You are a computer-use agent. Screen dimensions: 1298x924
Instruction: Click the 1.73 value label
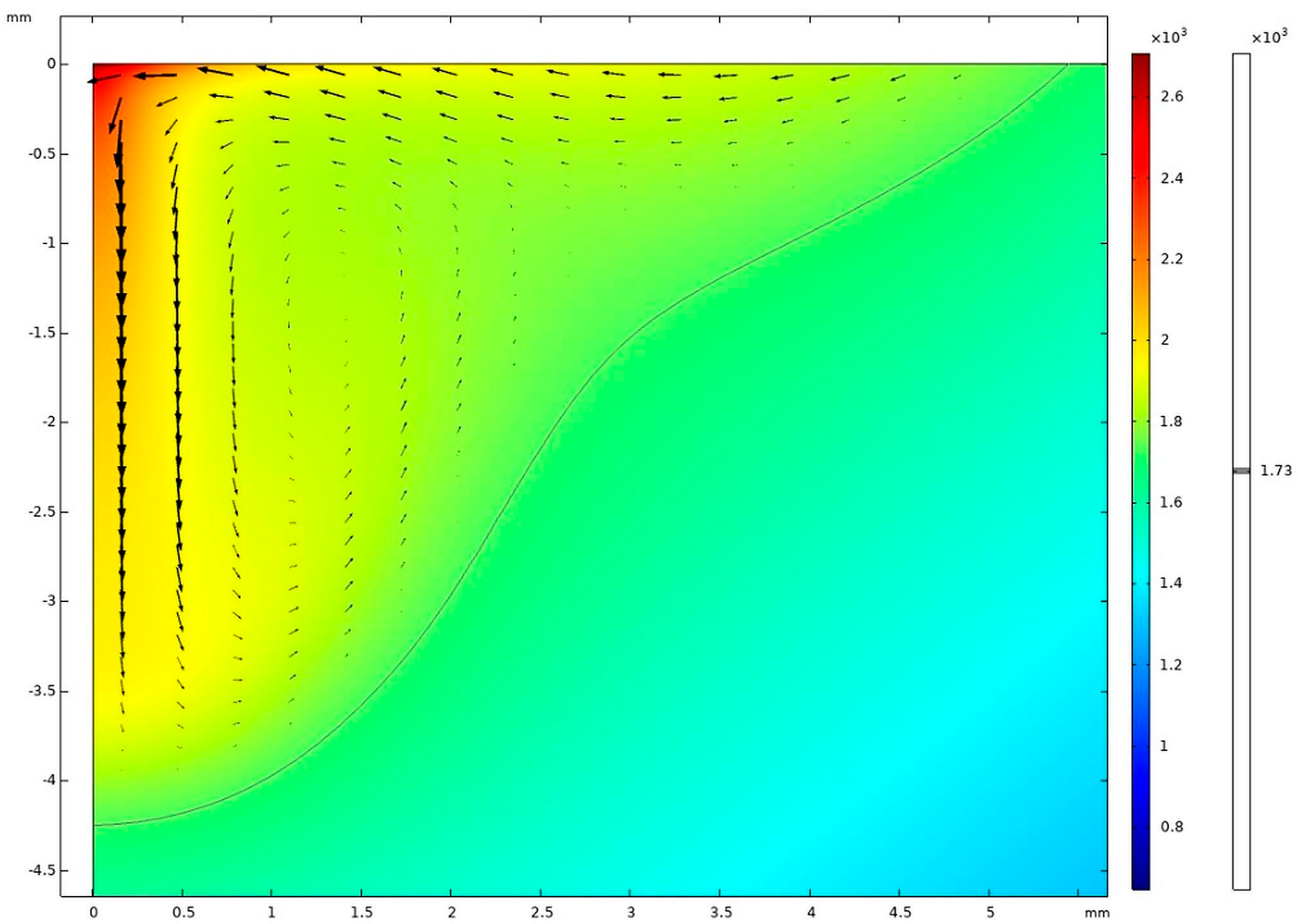coord(1276,471)
